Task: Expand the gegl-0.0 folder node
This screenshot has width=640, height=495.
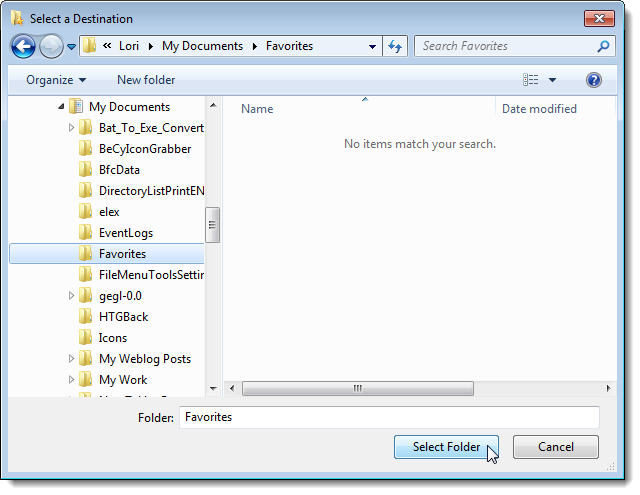Action: click(x=71, y=295)
